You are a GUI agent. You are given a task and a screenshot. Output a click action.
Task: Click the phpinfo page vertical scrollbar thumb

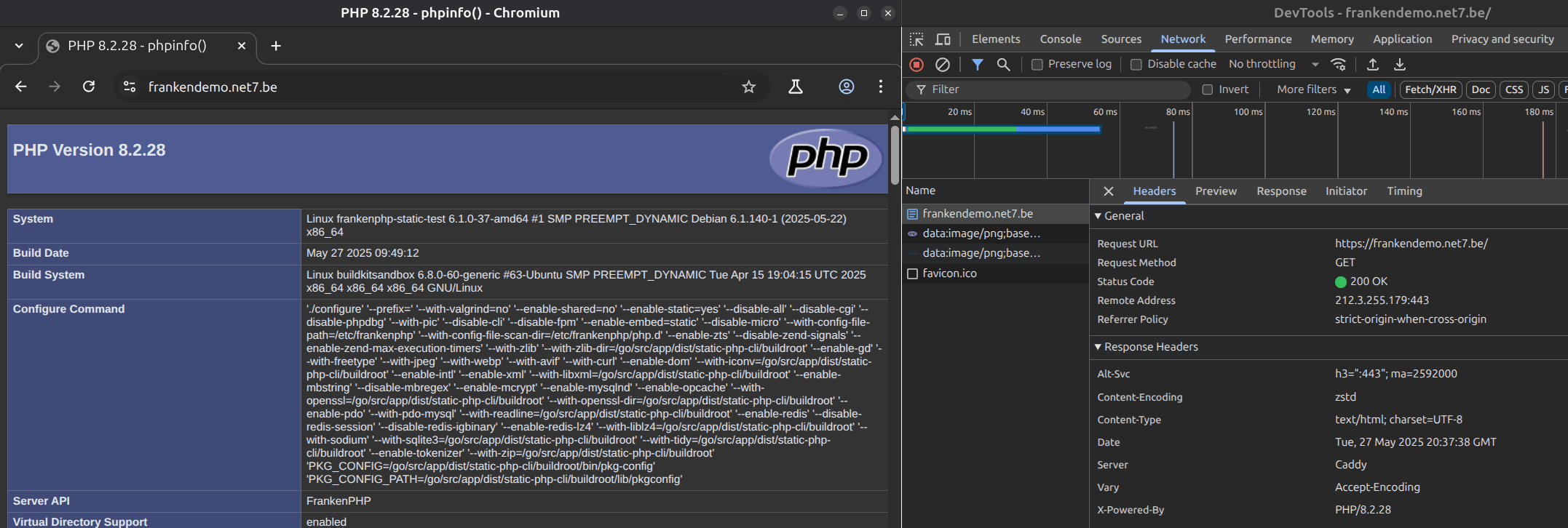895,155
